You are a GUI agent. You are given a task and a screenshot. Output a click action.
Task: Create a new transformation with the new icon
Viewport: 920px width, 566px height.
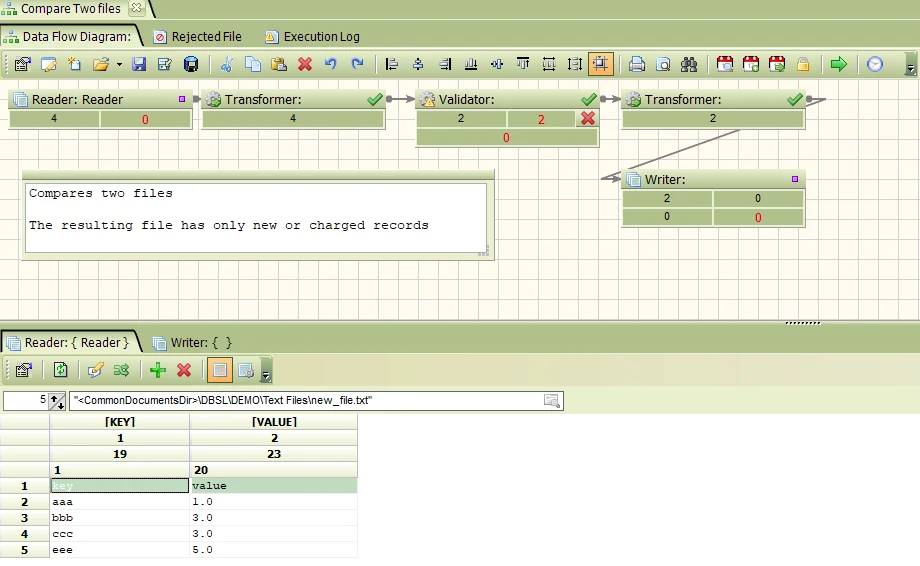(x=75, y=64)
